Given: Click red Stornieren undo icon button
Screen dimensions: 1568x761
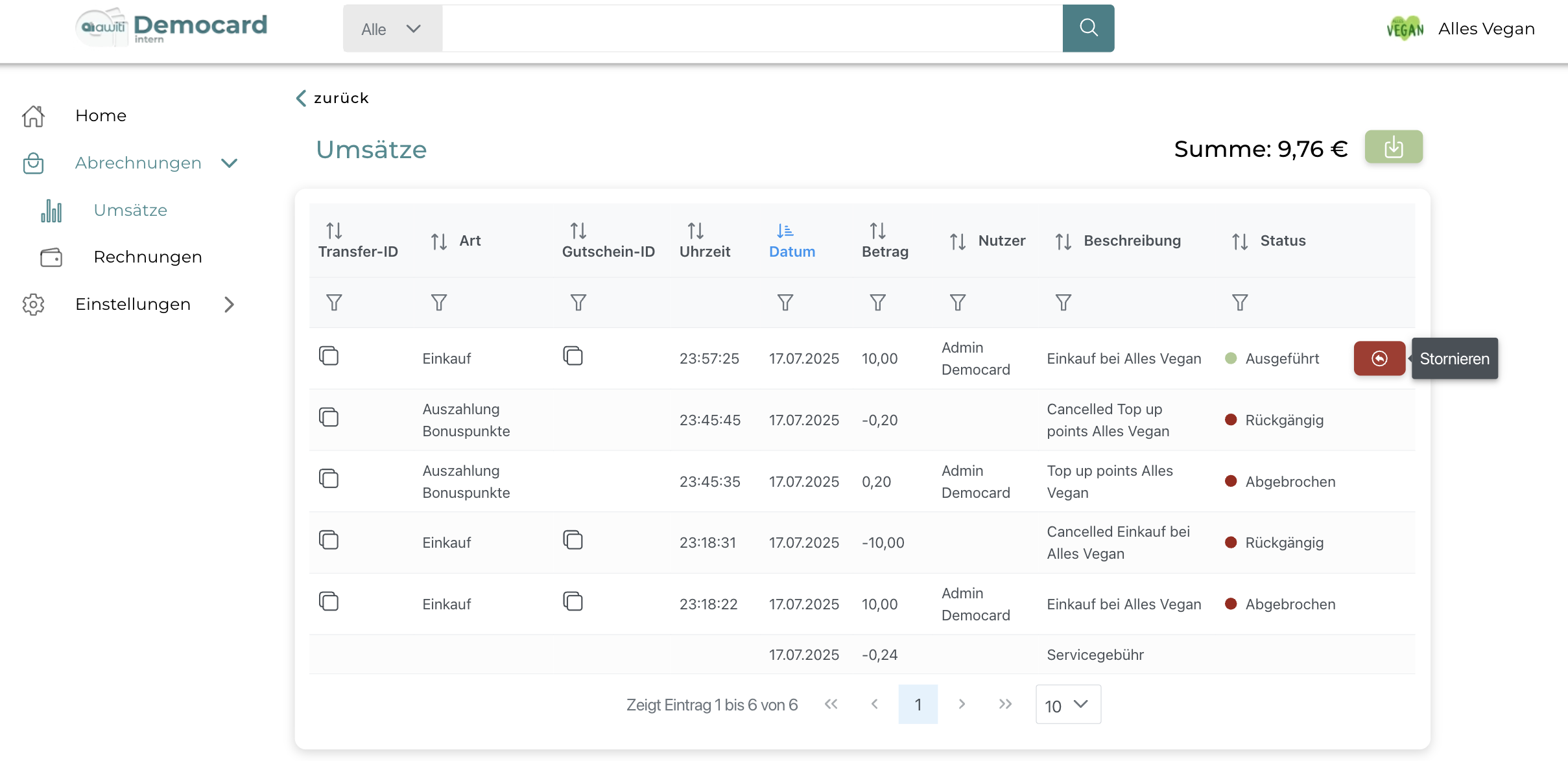Looking at the screenshot, I should [1379, 358].
